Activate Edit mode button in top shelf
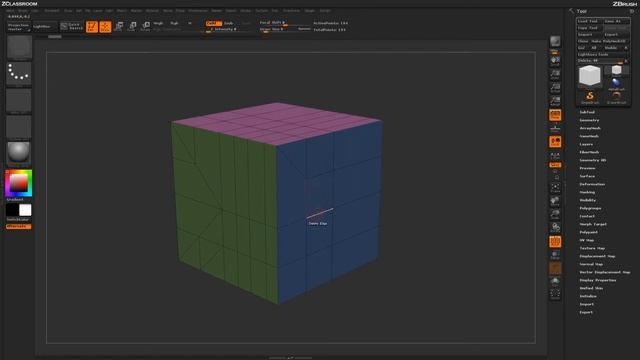This screenshot has width=640, height=360. point(92,27)
